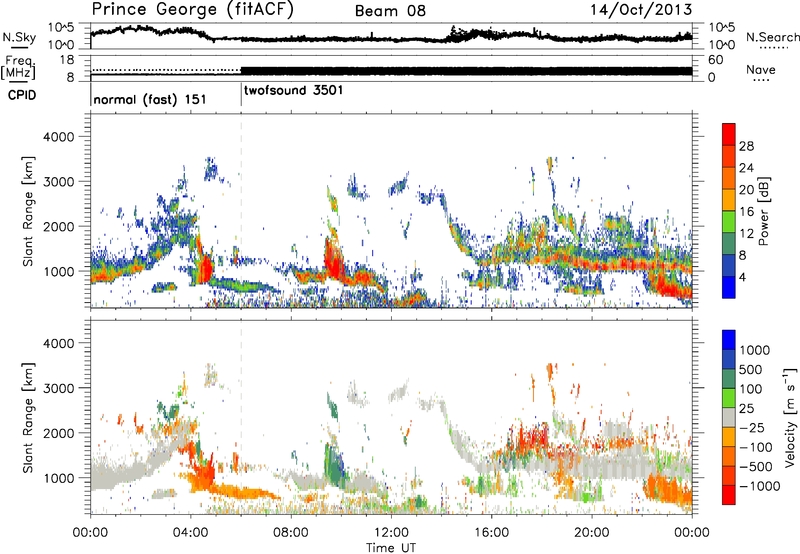Click the velocity panel 'Slant Range [km]' label
800x554 pixels.
point(28,417)
